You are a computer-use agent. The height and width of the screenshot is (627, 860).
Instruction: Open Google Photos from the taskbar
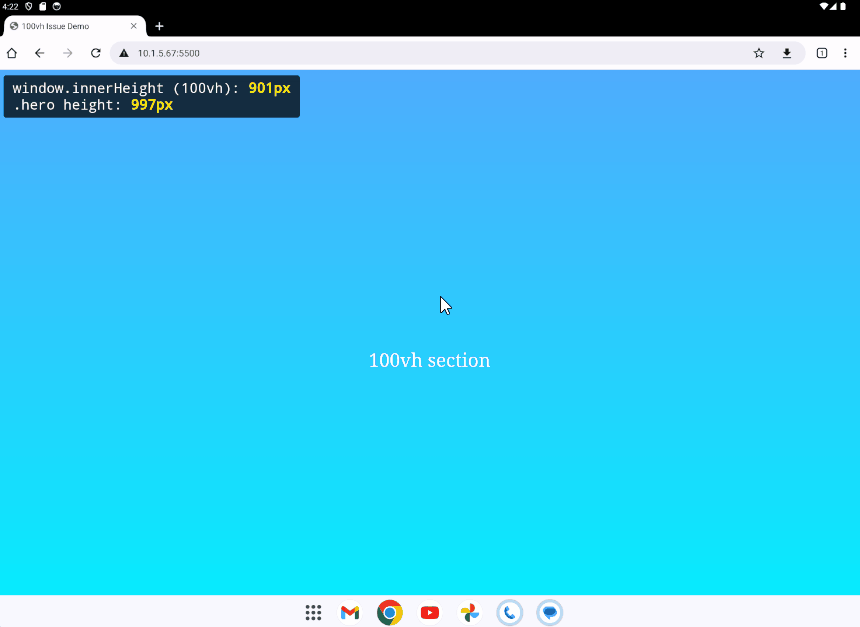click(x=469, y=613)
